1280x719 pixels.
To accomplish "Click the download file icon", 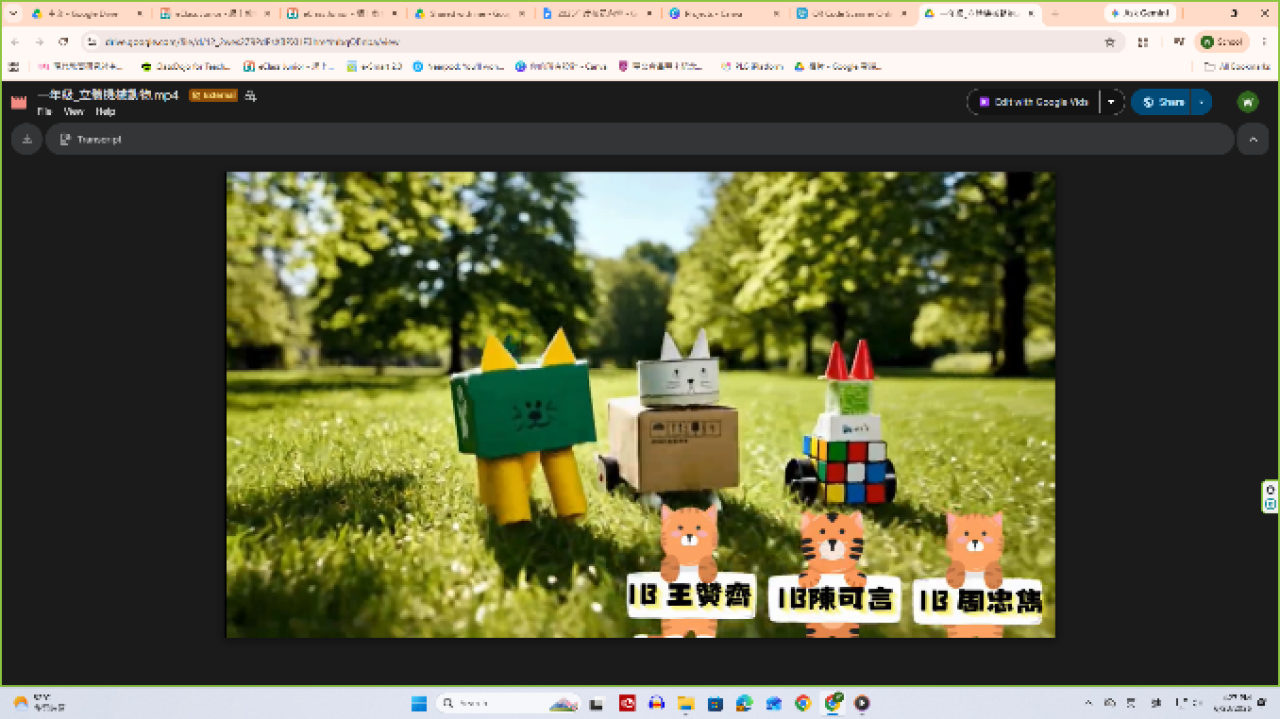I will (x=27, y=140).
